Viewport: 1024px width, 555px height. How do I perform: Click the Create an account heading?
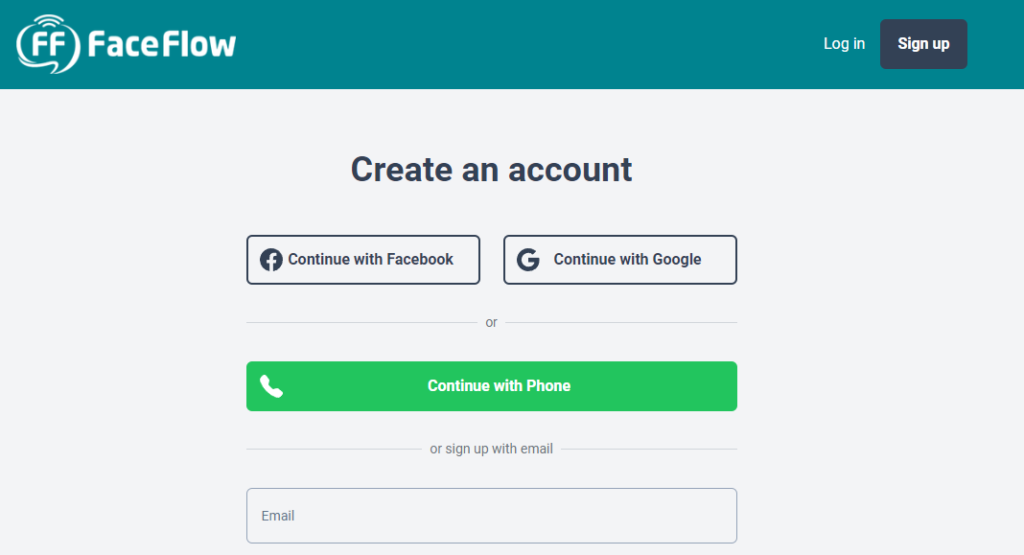[x=491, y=170]
